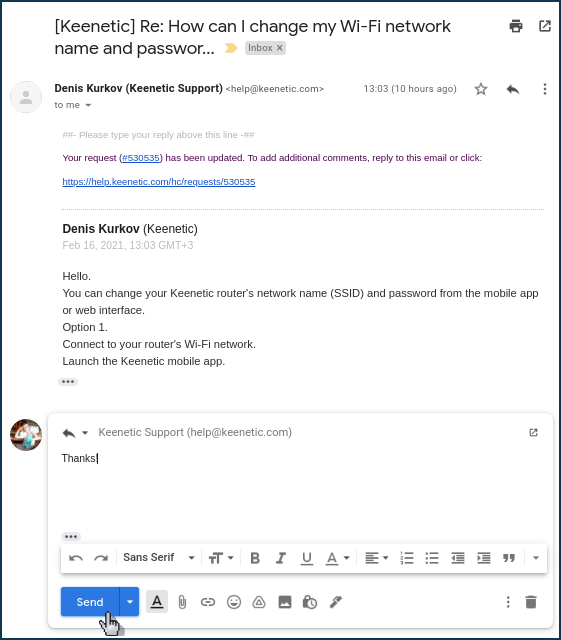Open Sans Serif font dropdown
Viewport: 561px width, 640px height.
click(x=159, y=558)
